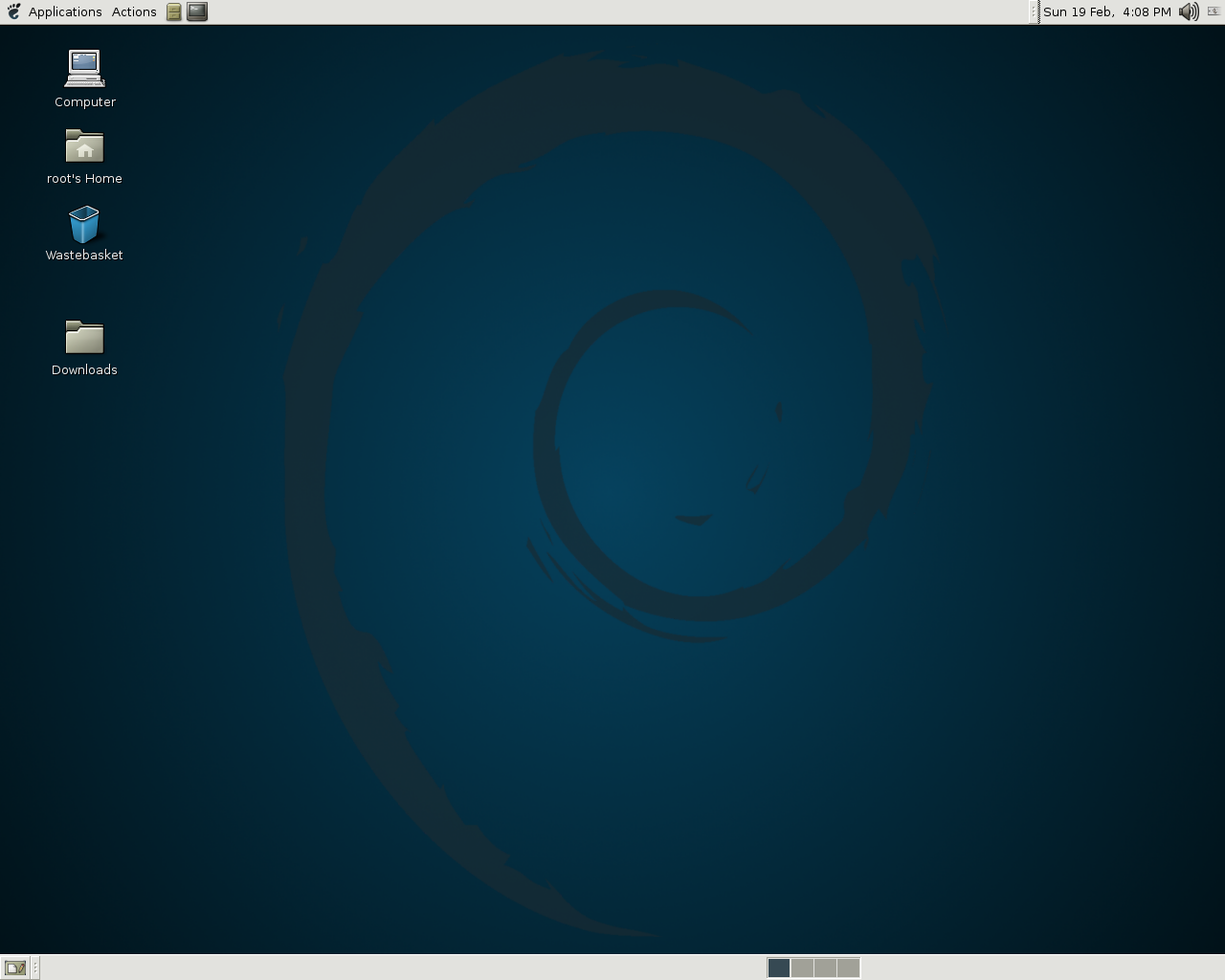
Task: Launch the file browser from the top panel
Action: pos(174,11)
